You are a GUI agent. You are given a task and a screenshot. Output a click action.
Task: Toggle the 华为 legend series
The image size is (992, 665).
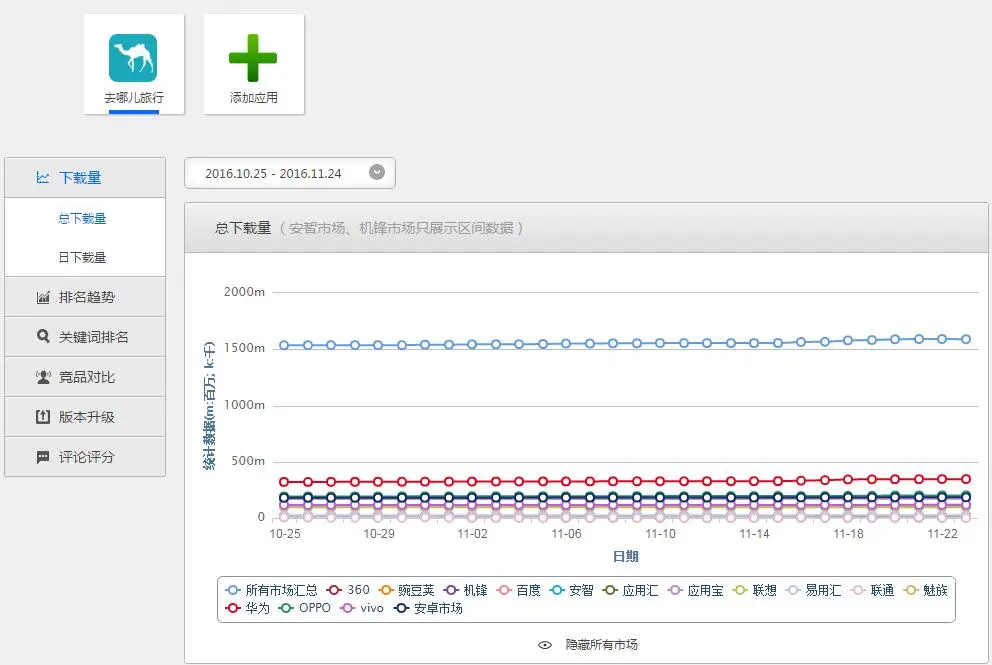pos(247,608)
